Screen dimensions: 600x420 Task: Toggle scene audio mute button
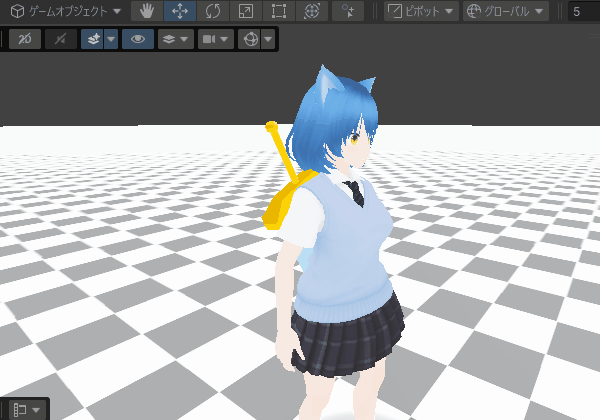click(61, 39)
